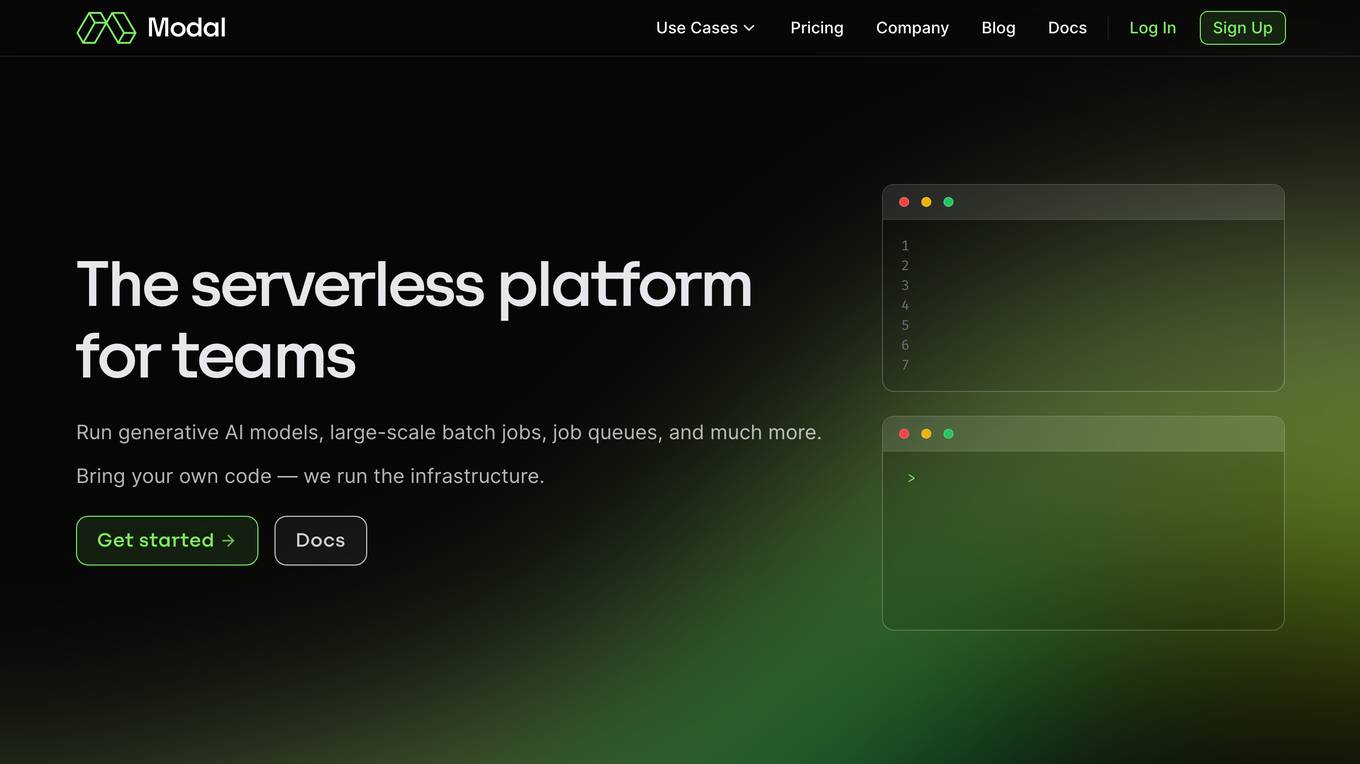Click the Modal cube logo icon

106,28
